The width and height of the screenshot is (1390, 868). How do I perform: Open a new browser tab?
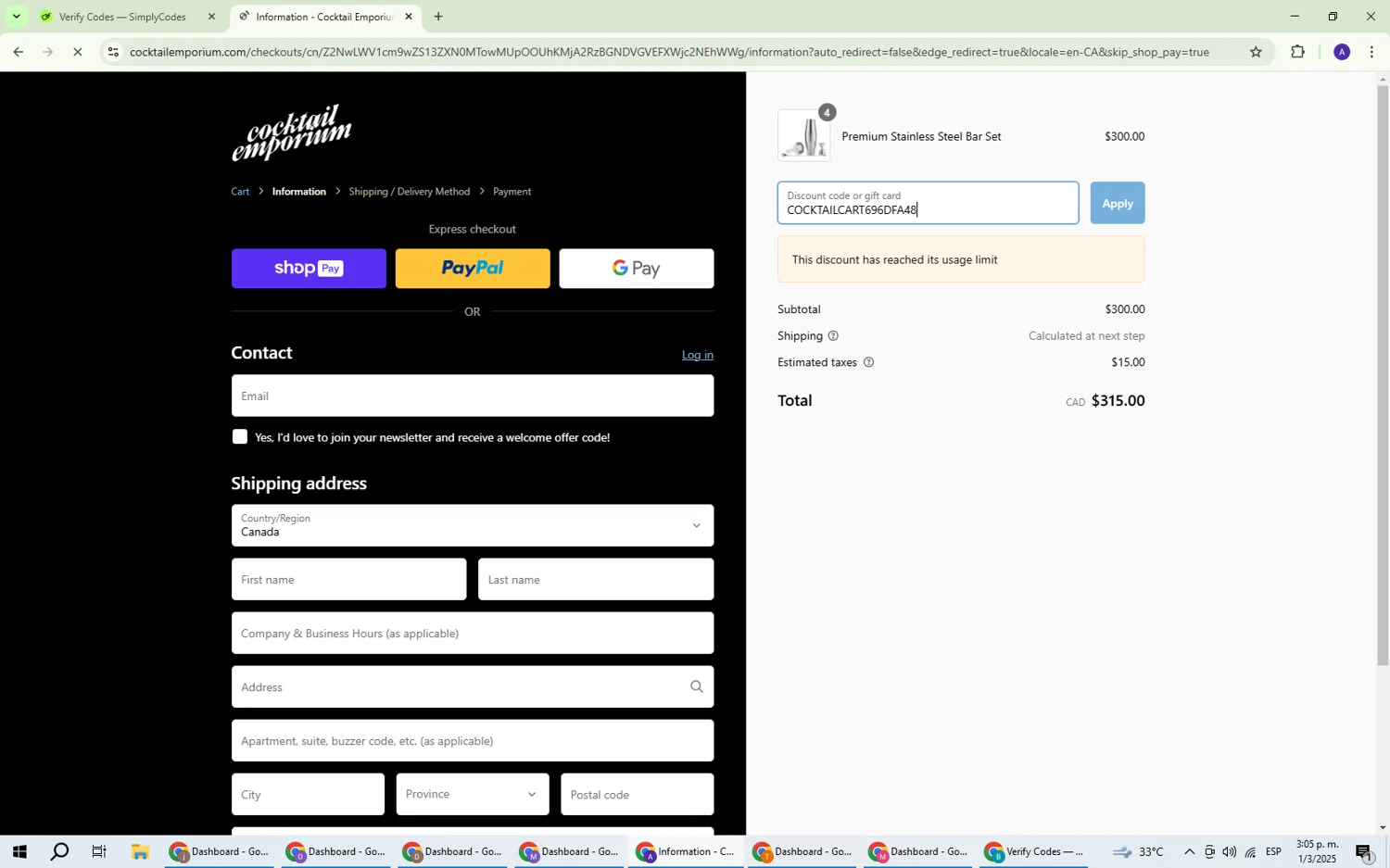tap(438, 17)
